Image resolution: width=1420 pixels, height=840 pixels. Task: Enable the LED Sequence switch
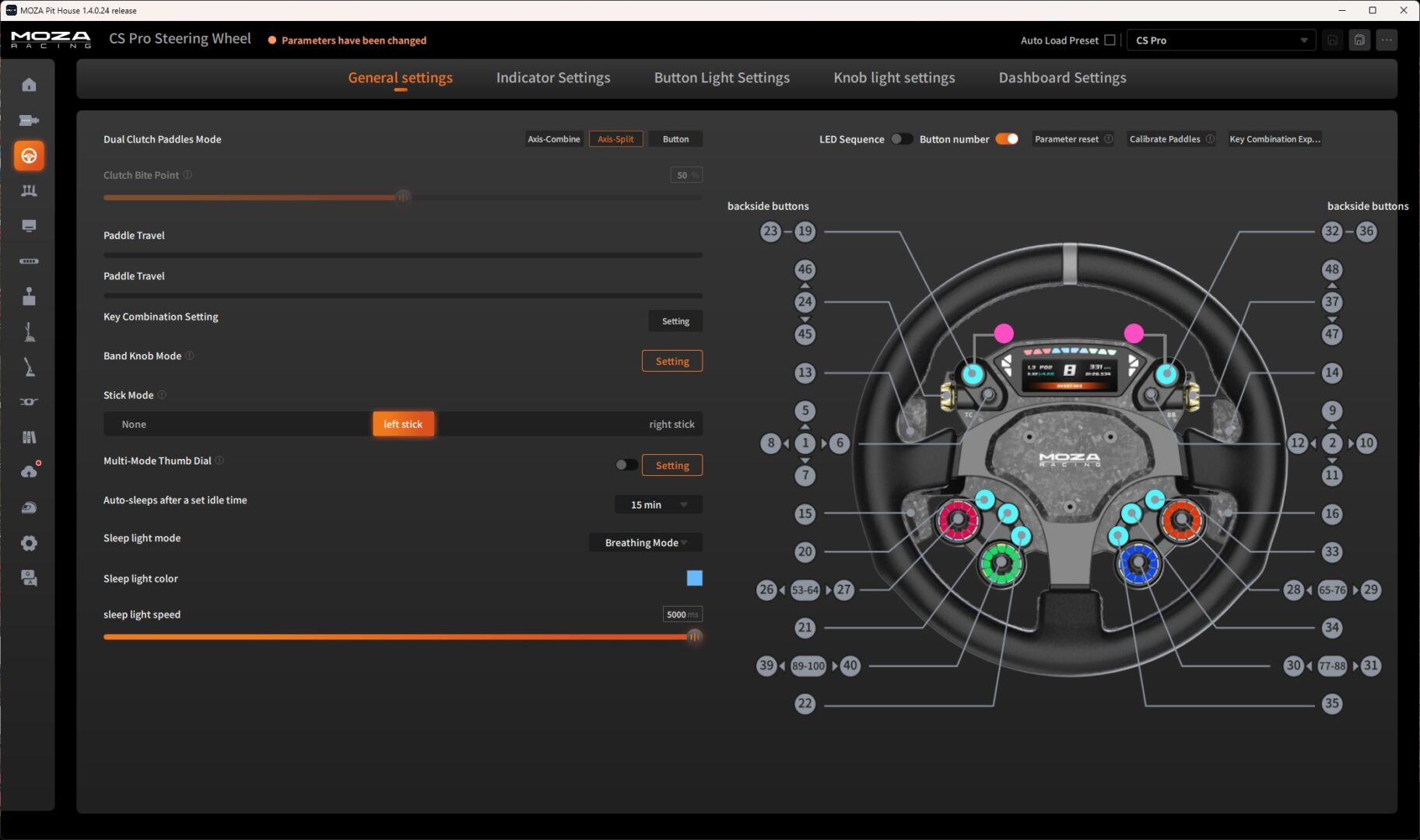(902, 139)
